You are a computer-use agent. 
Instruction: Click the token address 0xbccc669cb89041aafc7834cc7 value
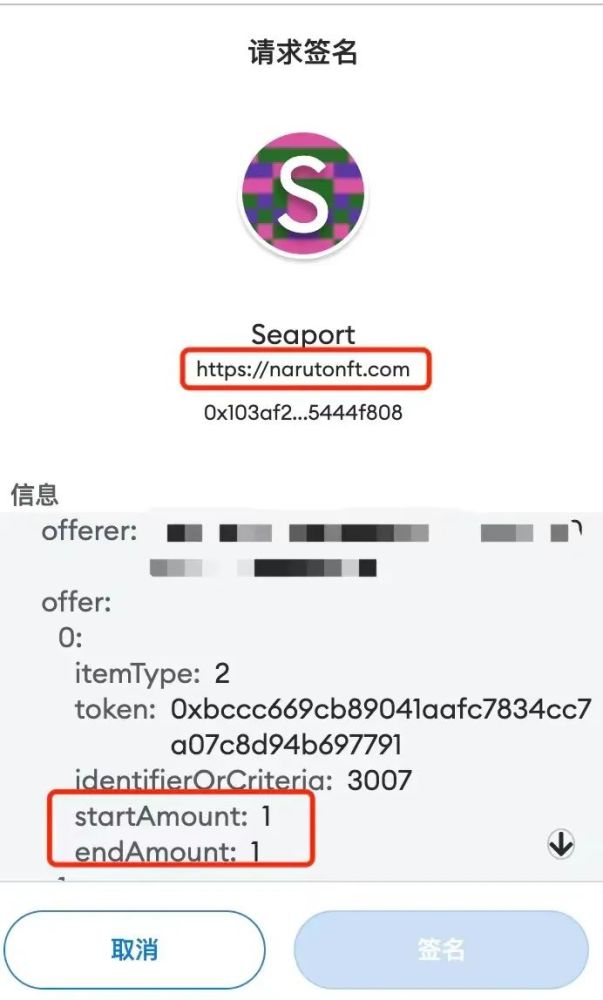point(381,709)
